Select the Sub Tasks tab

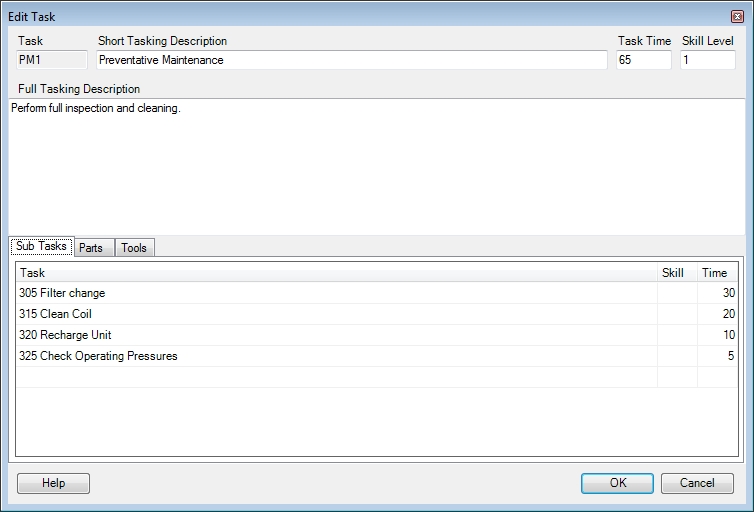click(41, 246)
